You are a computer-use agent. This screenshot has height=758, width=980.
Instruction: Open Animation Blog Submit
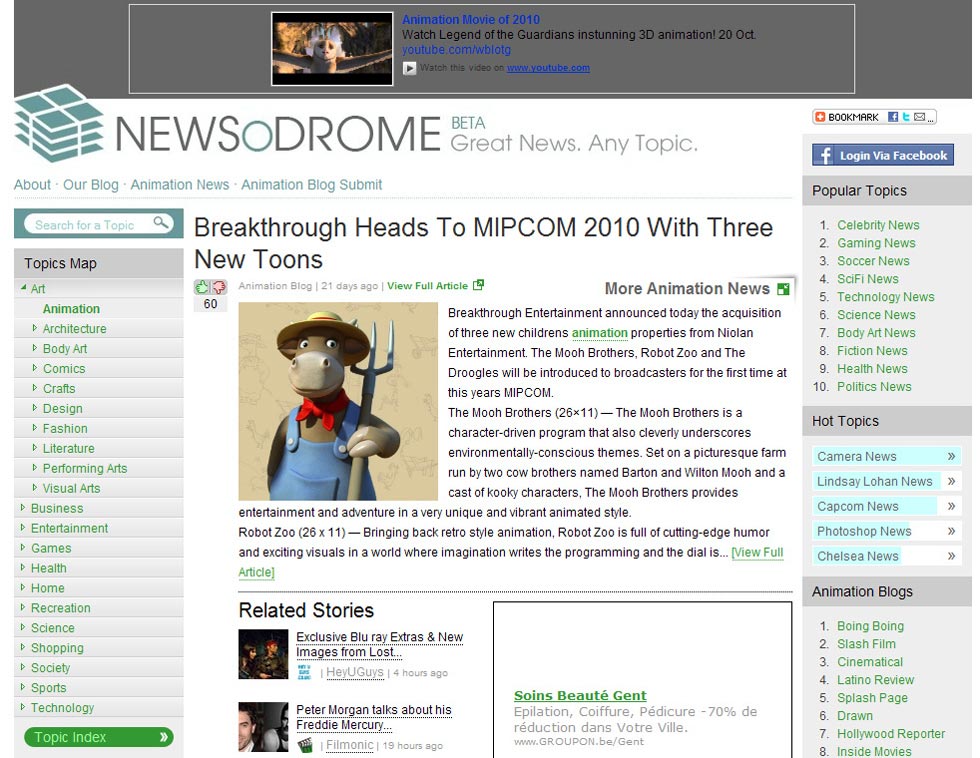click(311, 185)
